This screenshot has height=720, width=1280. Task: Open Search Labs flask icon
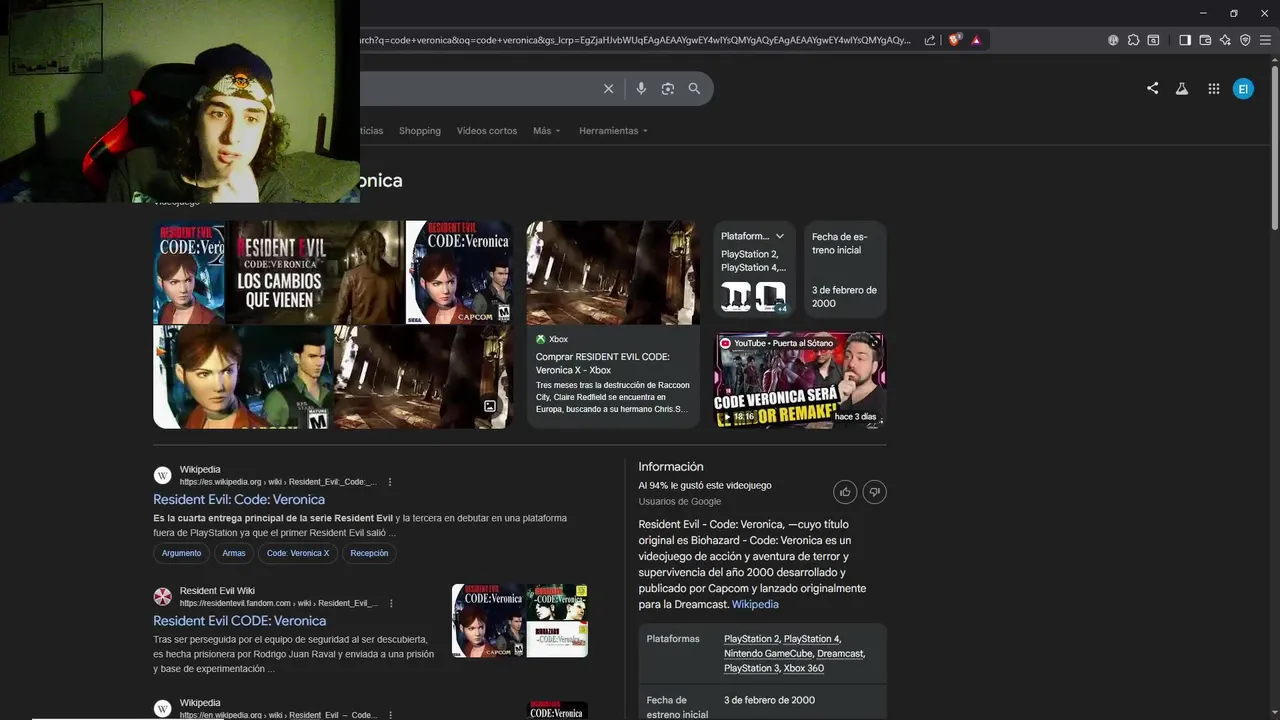[x=1182, y=88]
